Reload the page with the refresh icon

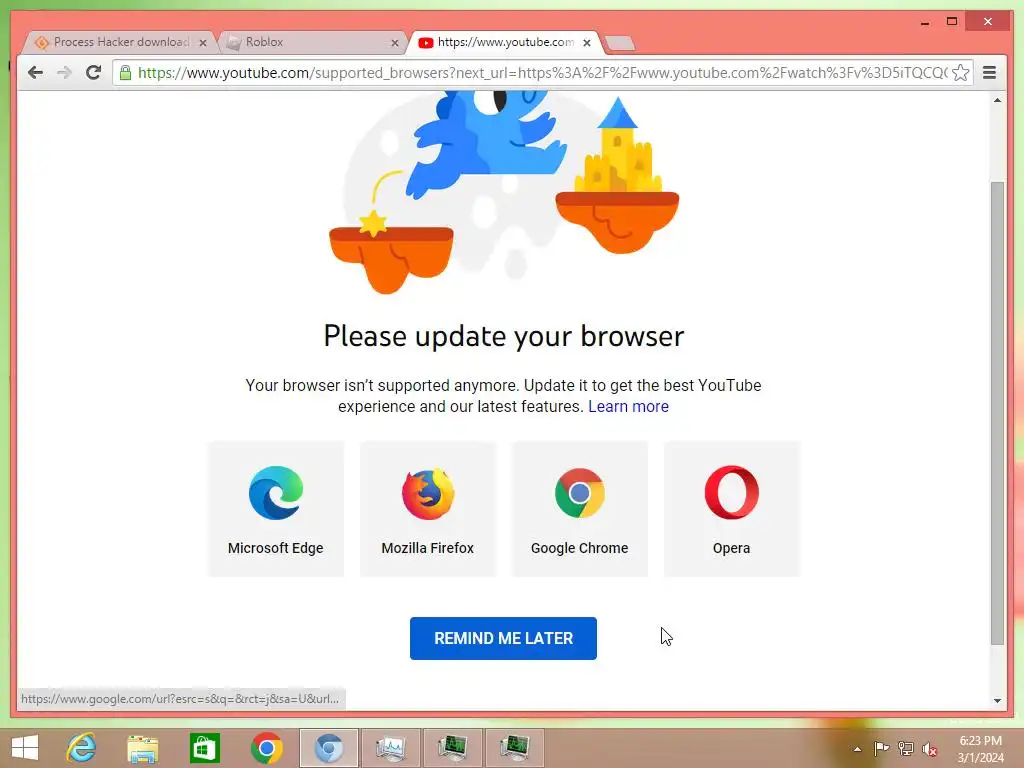(93, 72)
